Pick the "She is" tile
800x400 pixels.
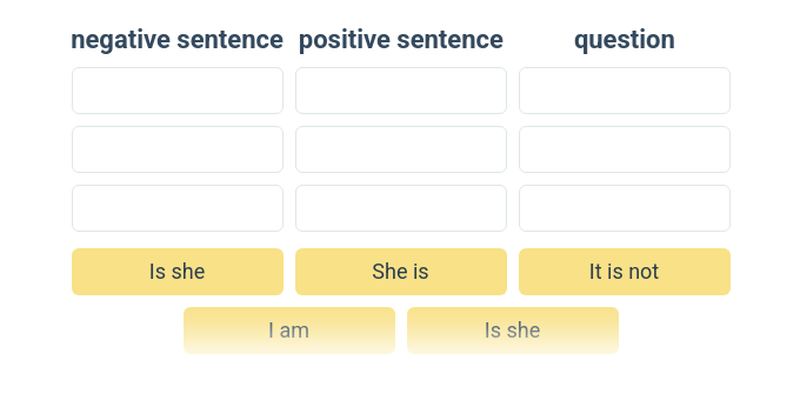click(401, 272)
